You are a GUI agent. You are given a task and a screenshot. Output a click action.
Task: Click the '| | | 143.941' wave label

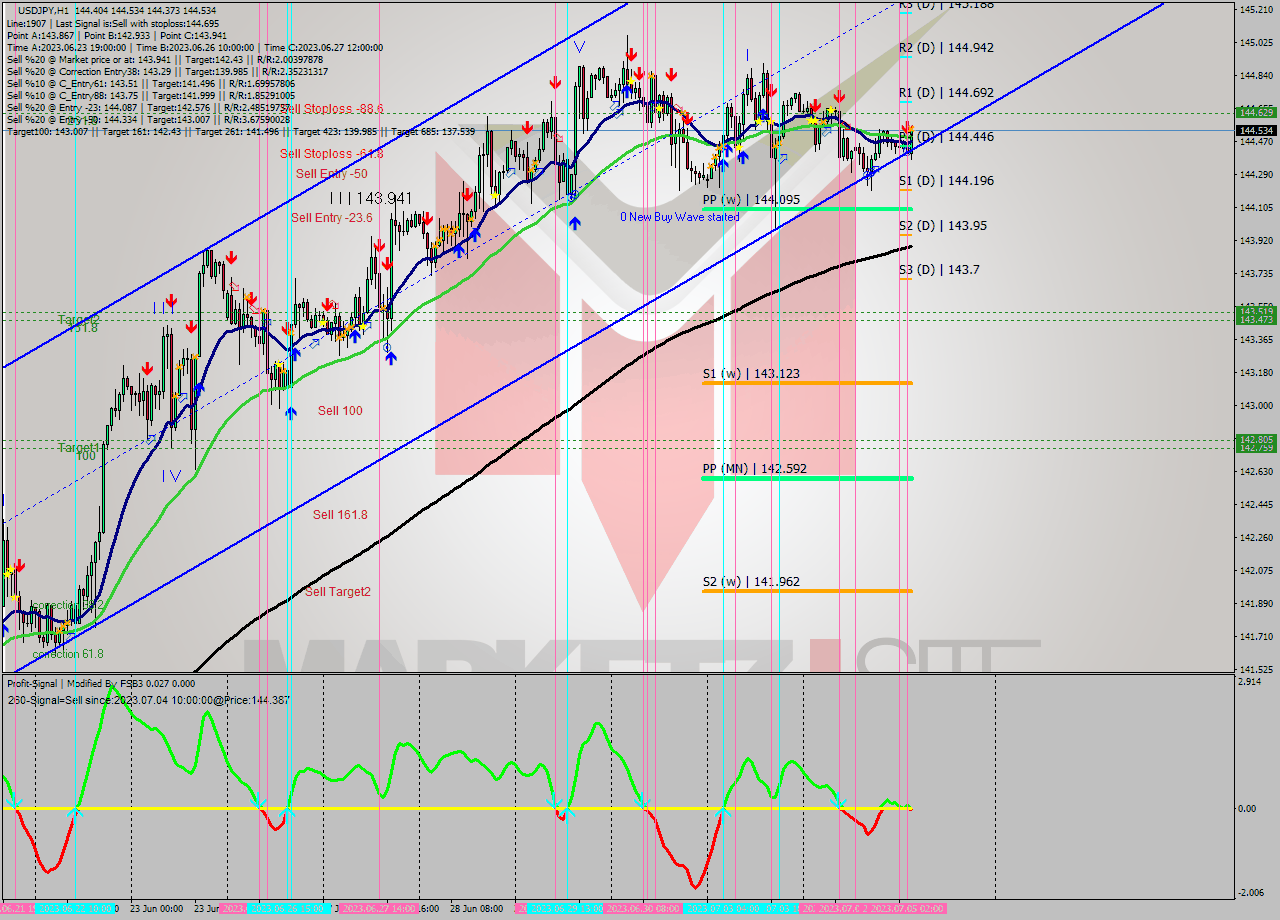(371, 198)
